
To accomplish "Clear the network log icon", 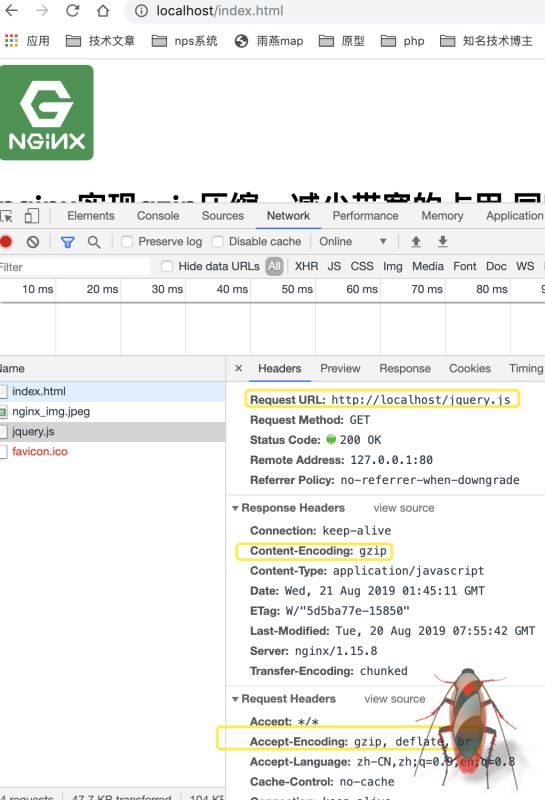I will point(33,242).
